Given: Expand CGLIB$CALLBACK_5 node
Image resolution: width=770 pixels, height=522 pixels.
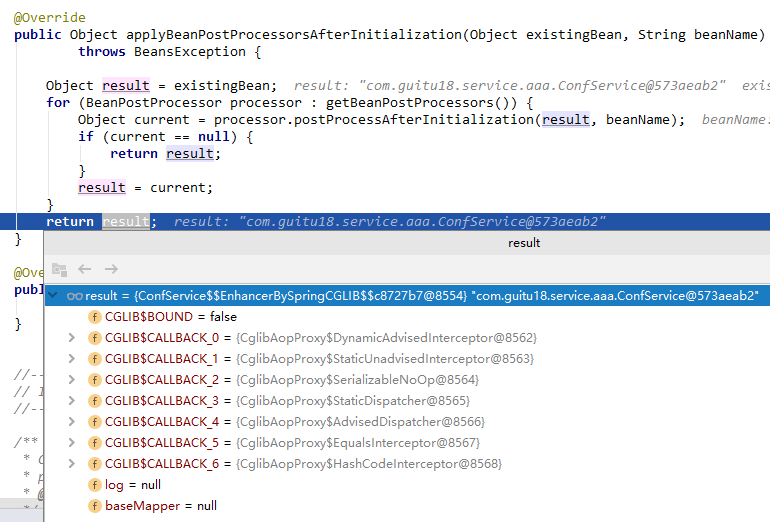Looking at the screenshot, I should point(72,443).
